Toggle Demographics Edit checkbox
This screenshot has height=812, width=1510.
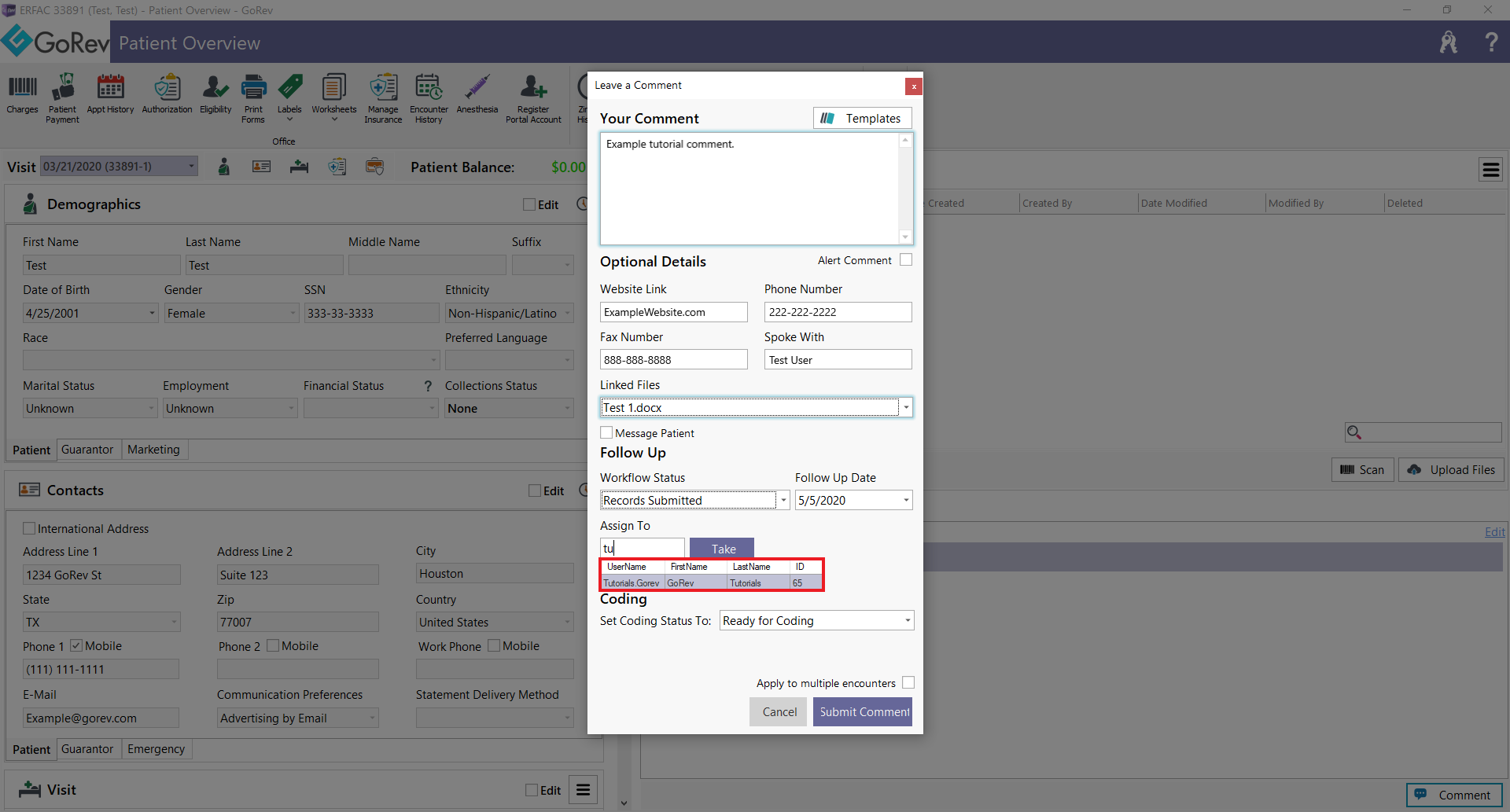(x=529, y=204)
